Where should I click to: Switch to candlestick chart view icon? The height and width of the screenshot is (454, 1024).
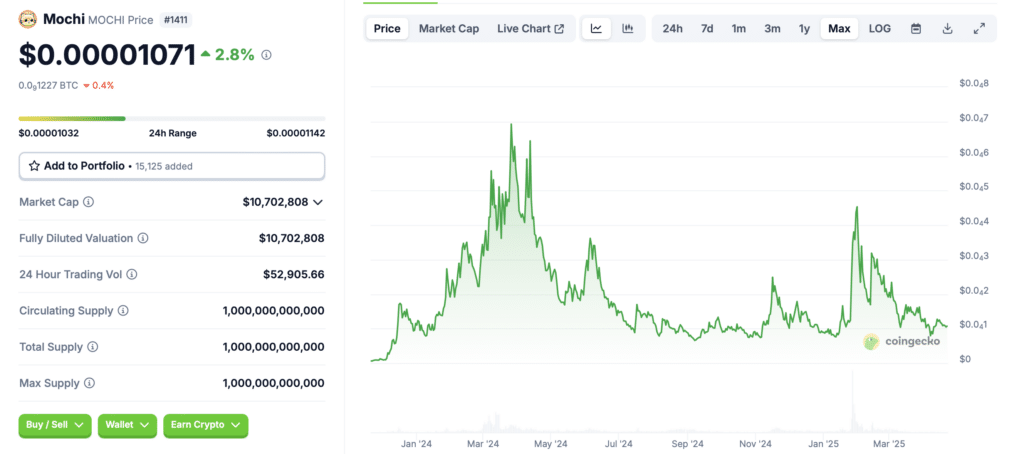pos(628,29)
